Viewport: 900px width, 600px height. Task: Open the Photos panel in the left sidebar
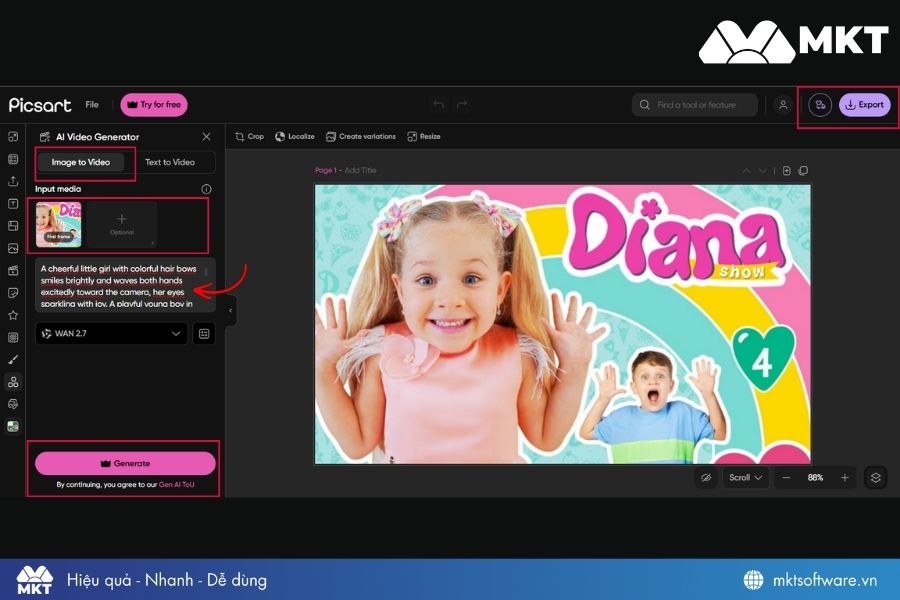[x=13, y=249]
